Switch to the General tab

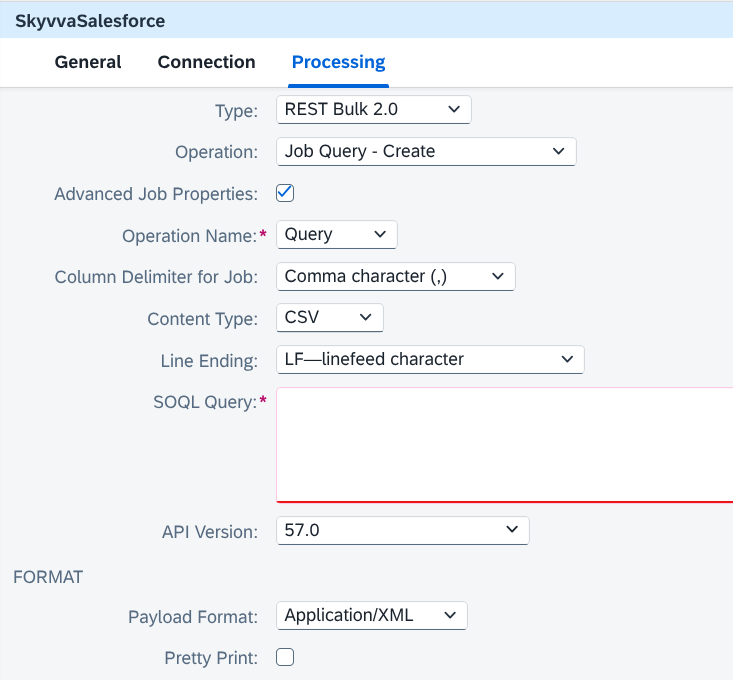pos(88,62)
